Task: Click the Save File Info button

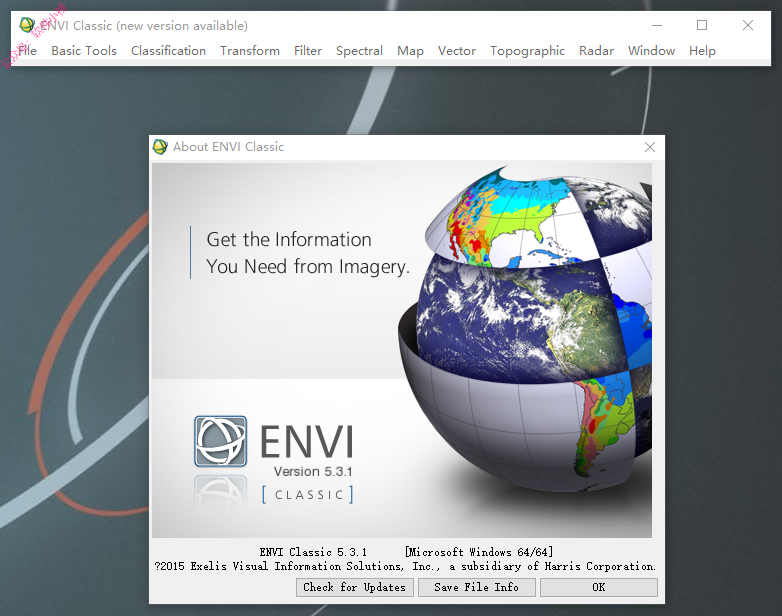Action: tap(477, 588)
